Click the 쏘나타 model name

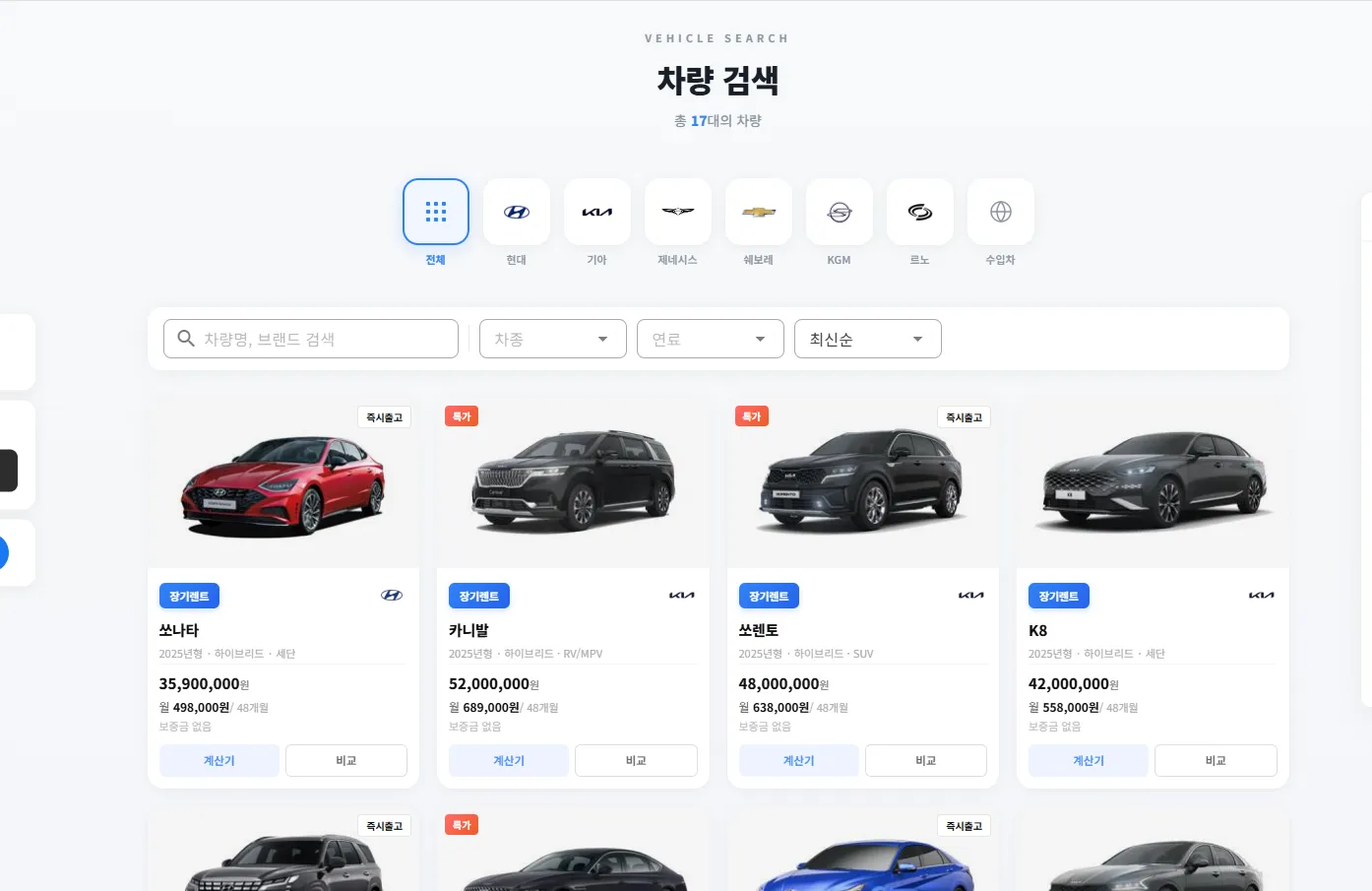pos(179,630)
